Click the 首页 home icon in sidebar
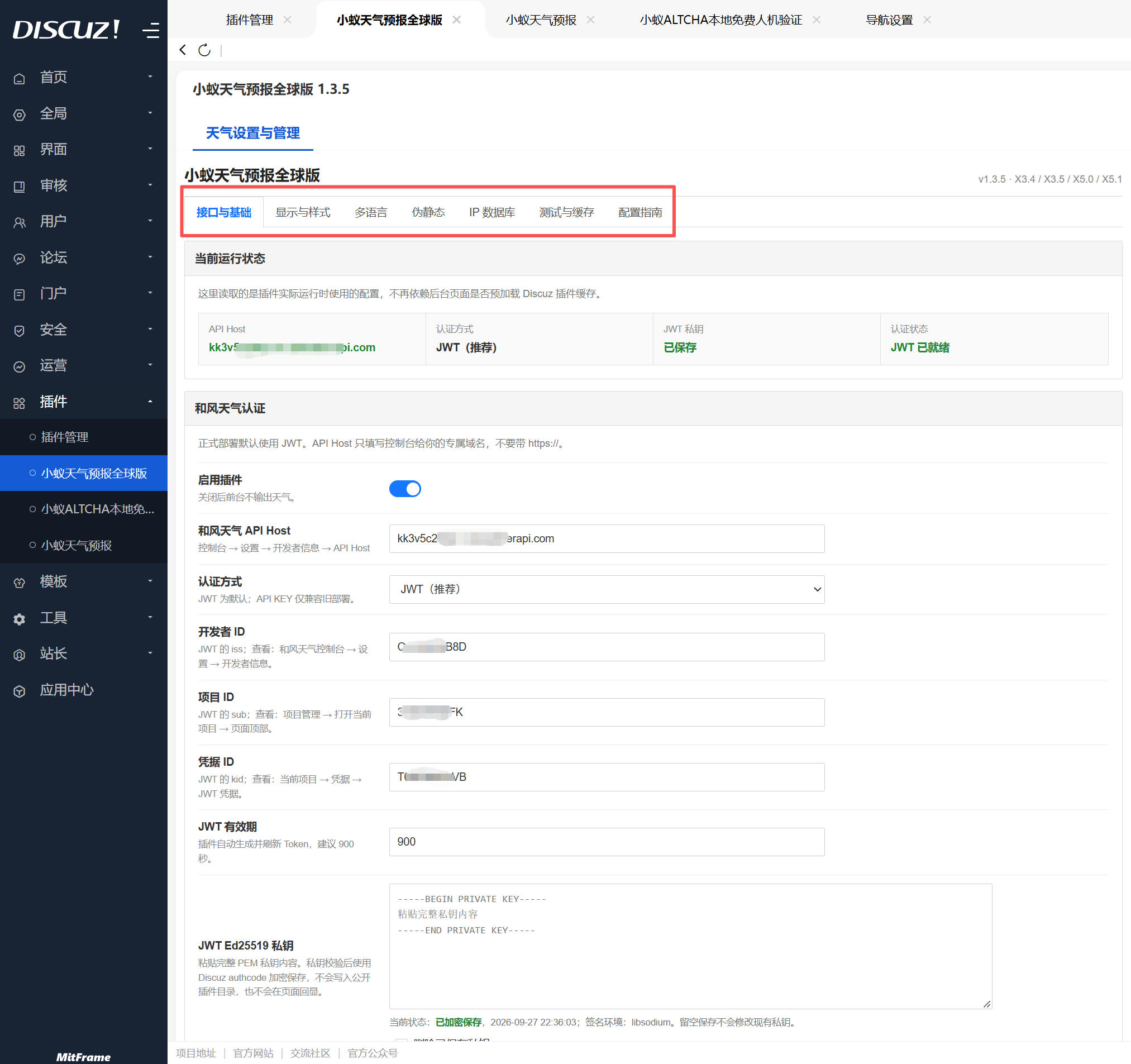 (x=20, y=78)
